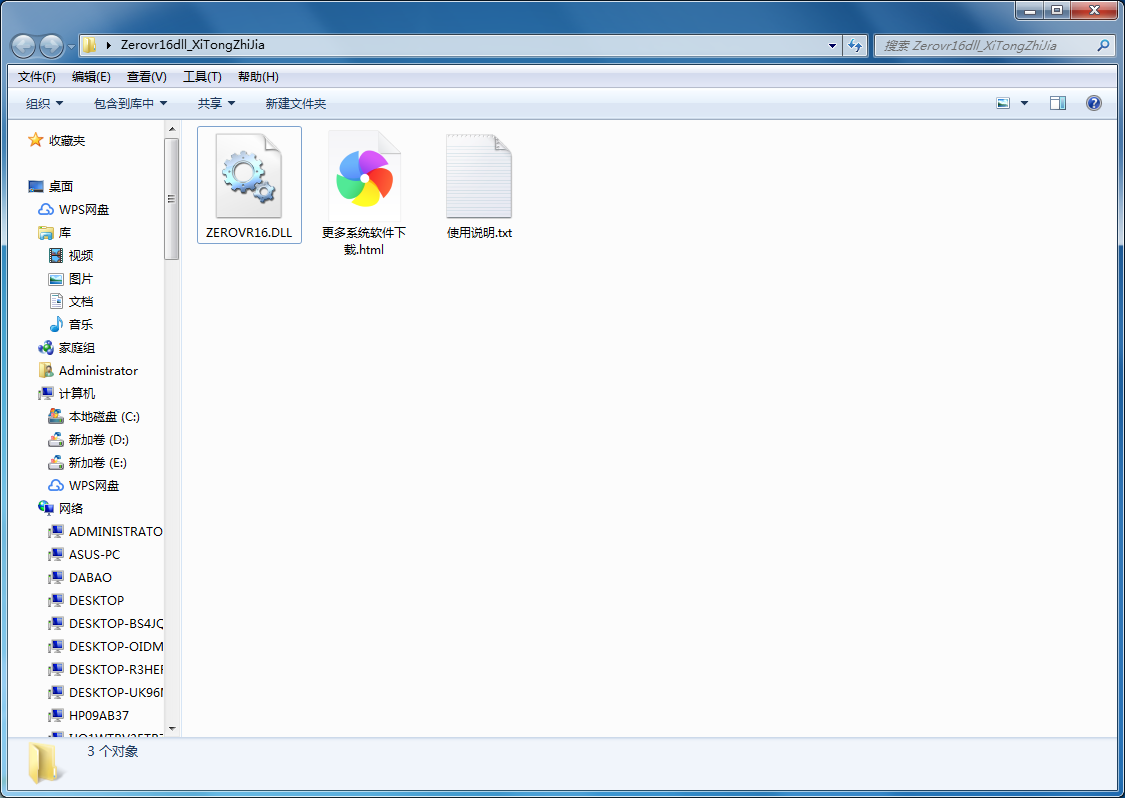Click the breadcrumb arrow before Zerovr16dll_XiTongZhiJia
The image size is (1125, 798).
coord(108,45)
